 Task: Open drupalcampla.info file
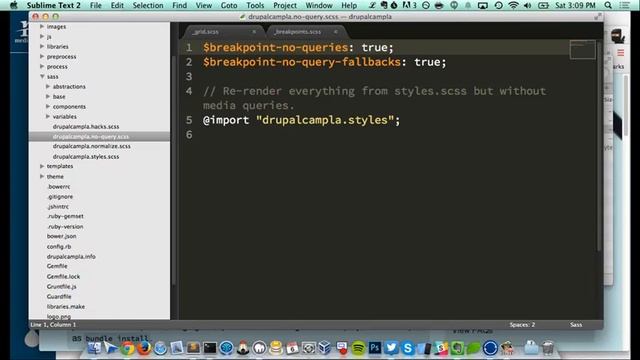click(x=71, y=257)
